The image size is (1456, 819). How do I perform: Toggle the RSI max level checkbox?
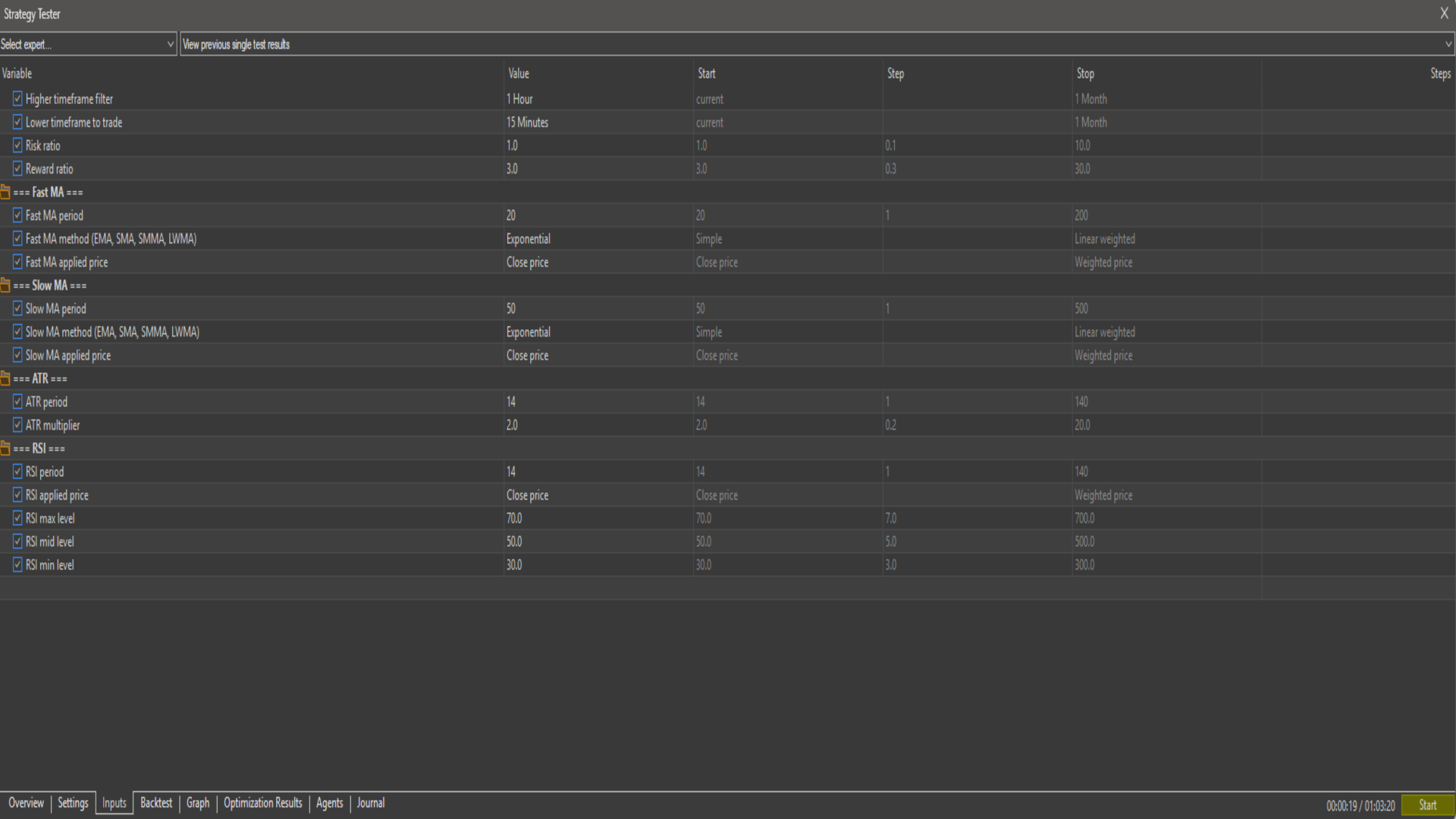click(17, 519)
